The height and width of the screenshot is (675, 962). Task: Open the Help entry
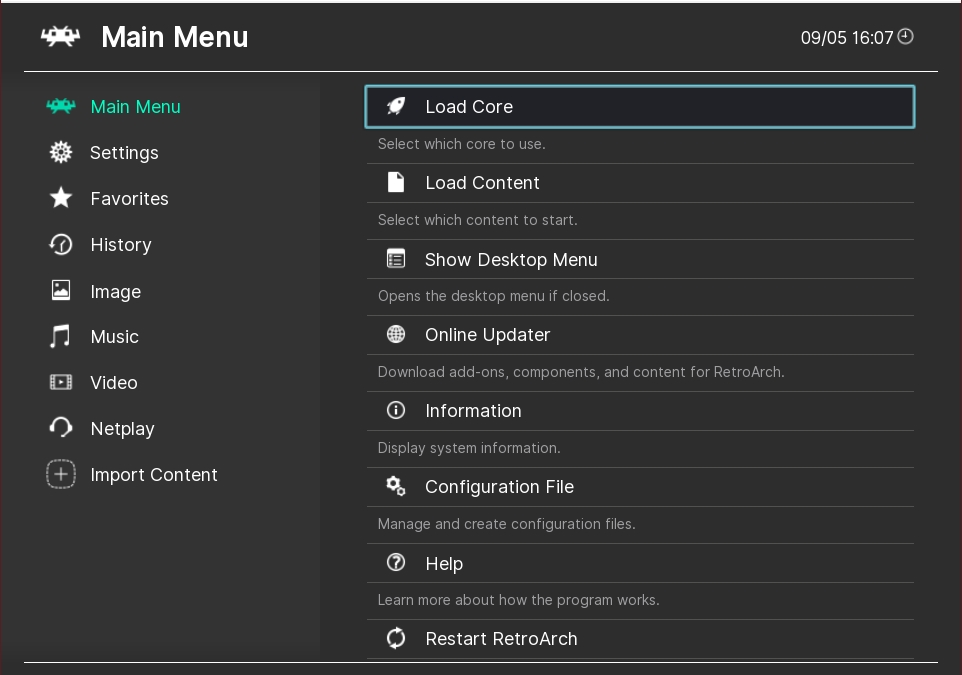pos(640,563)
